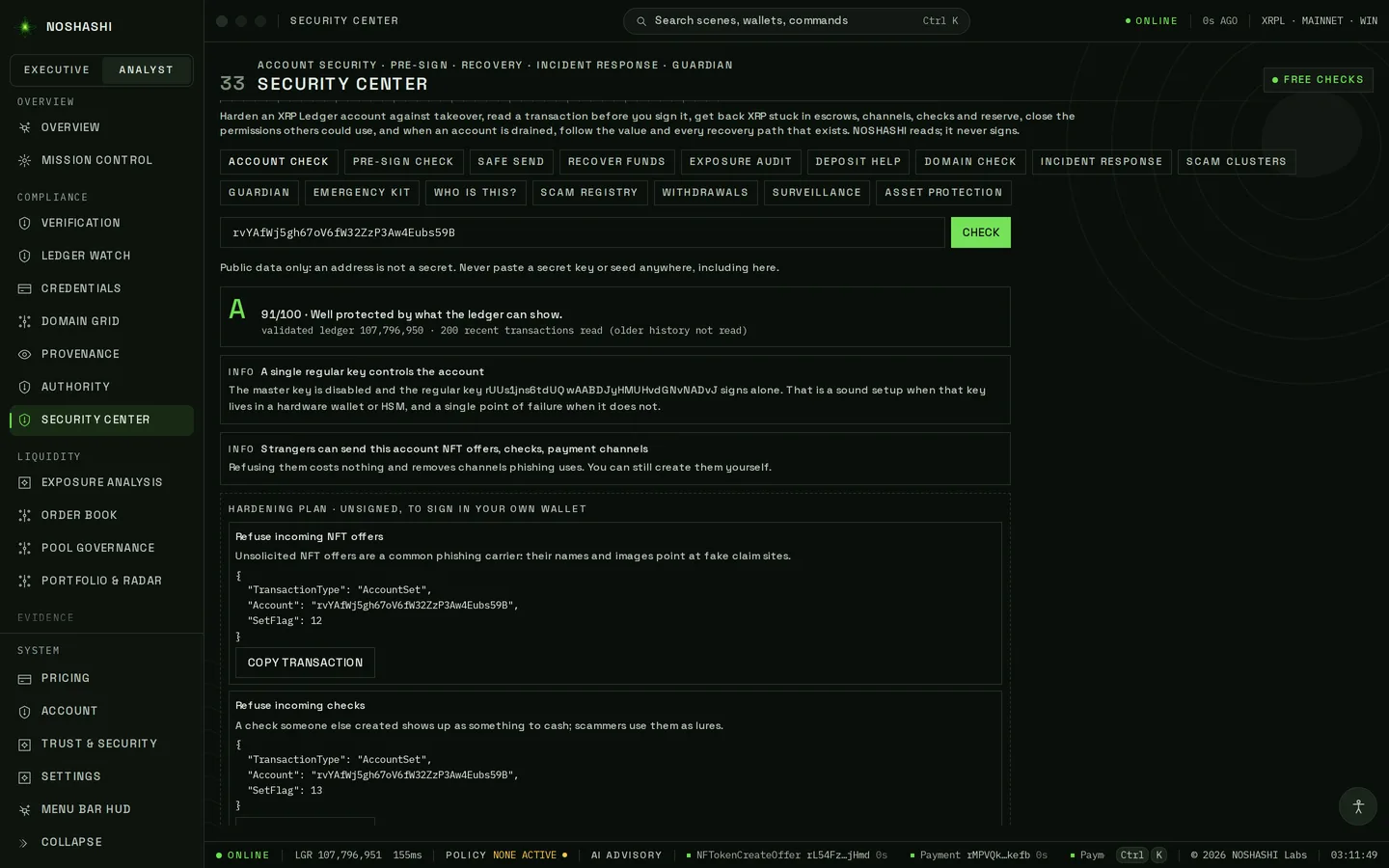The width and height of the screenshot is (1389, 868).
Task: Open AI Advisory in status bar
Action: 627,855
